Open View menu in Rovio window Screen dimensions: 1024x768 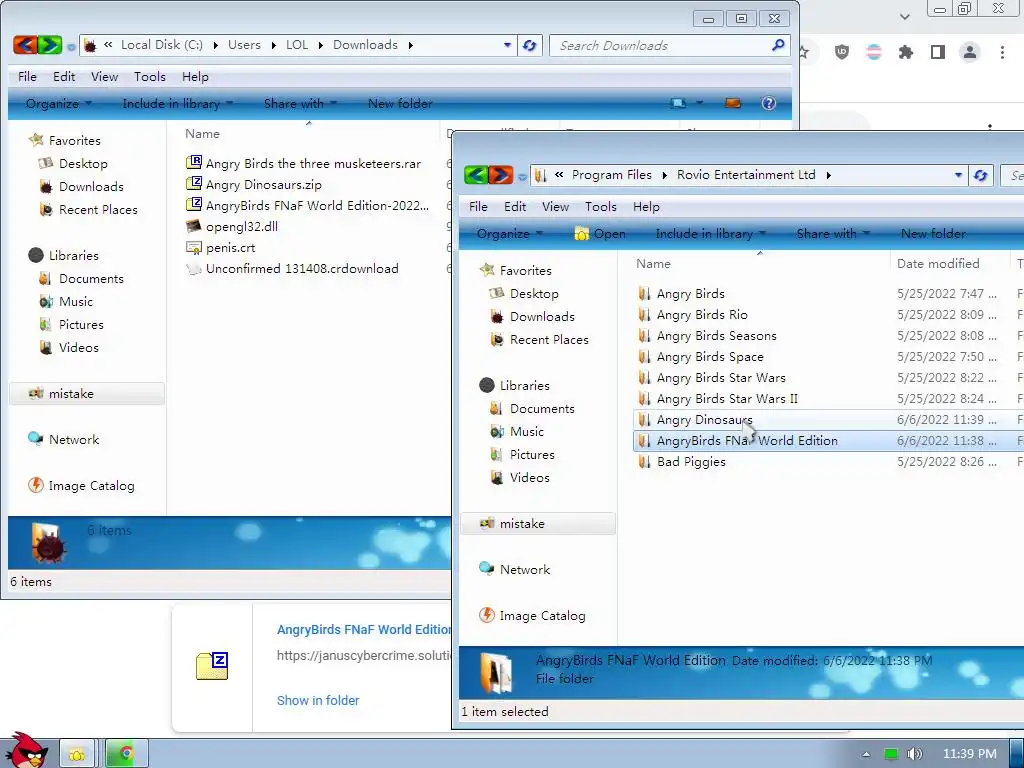point(555,206)
